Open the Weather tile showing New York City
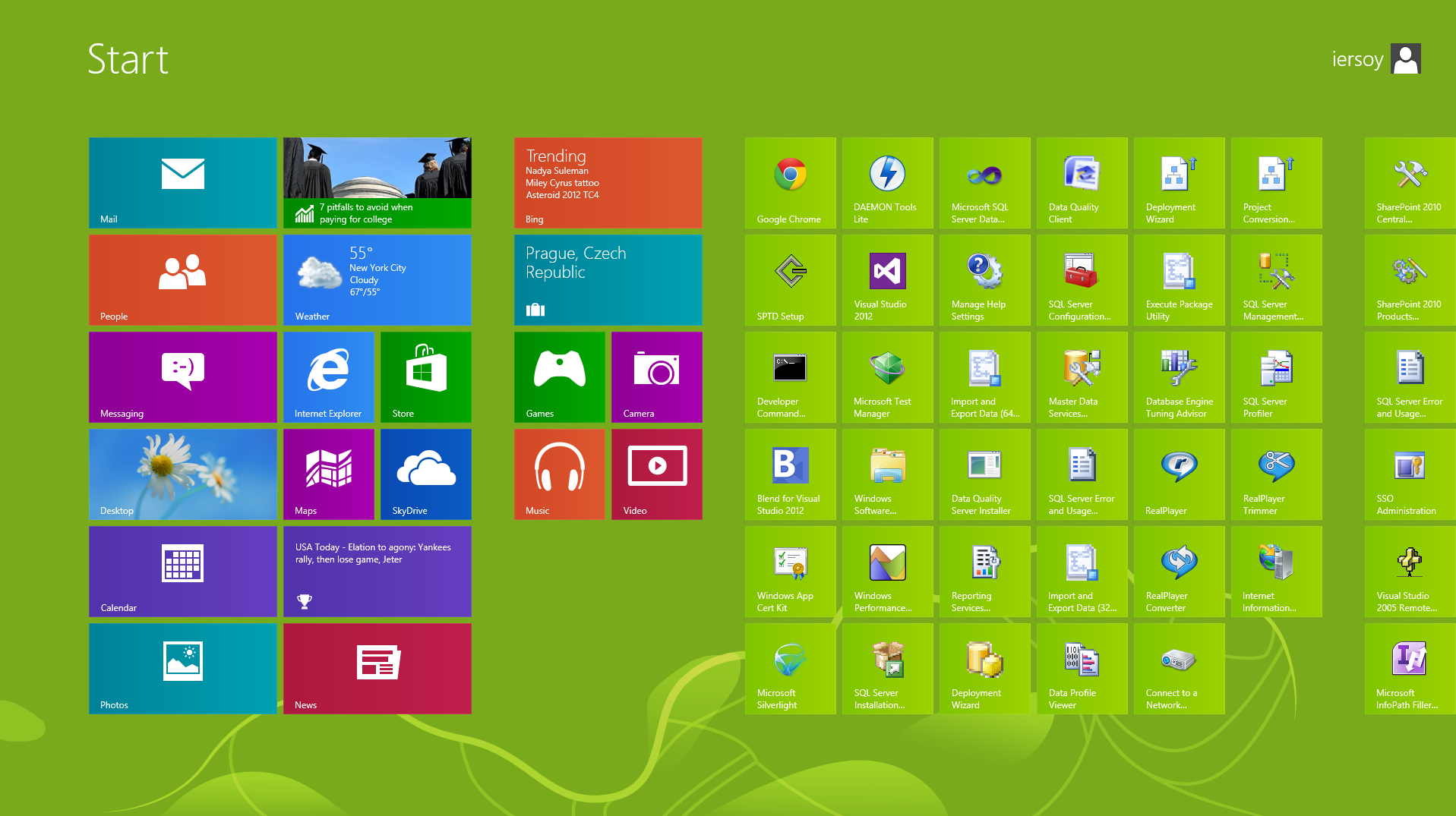 click(x=377, y=280)
